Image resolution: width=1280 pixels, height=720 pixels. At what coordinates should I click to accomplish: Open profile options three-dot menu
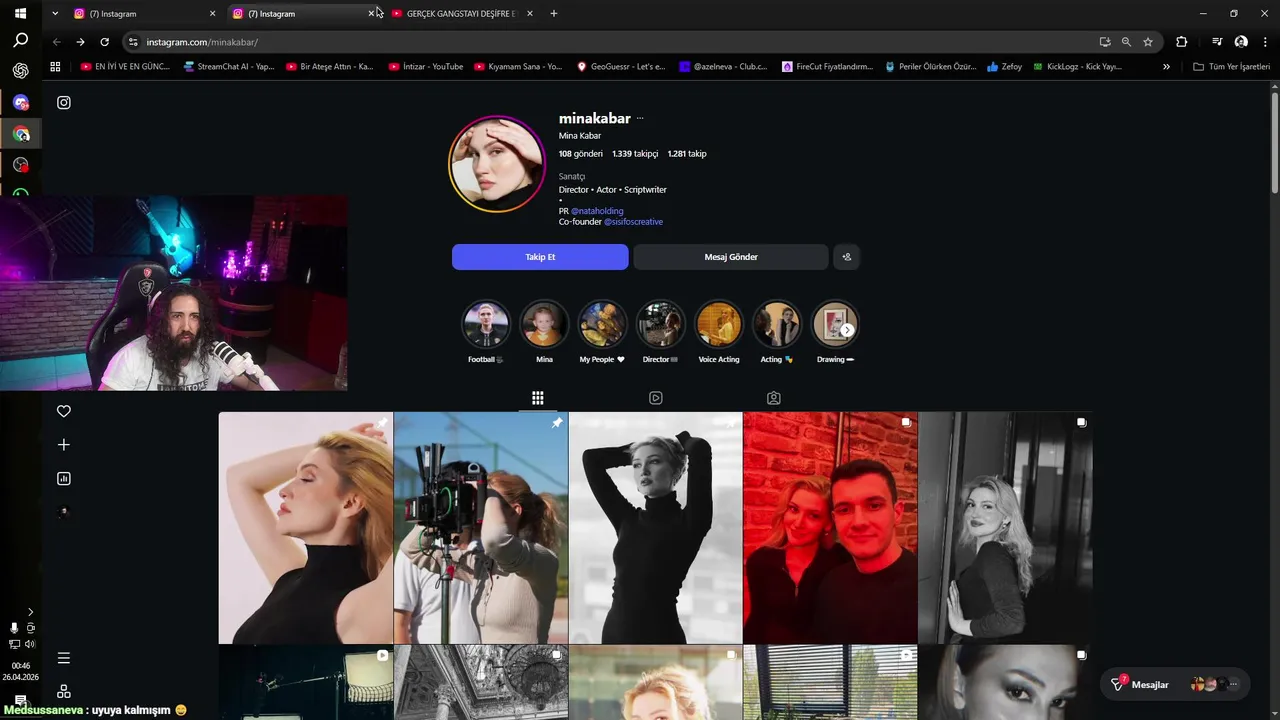pyautogui.click(x=640, y=118)
